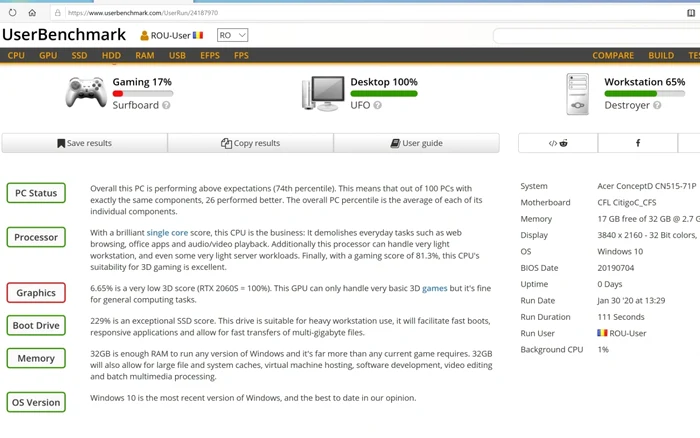This screenshot has height=438, width=700.
Task: Click the red Graphics section button
Action: point(36,293)
